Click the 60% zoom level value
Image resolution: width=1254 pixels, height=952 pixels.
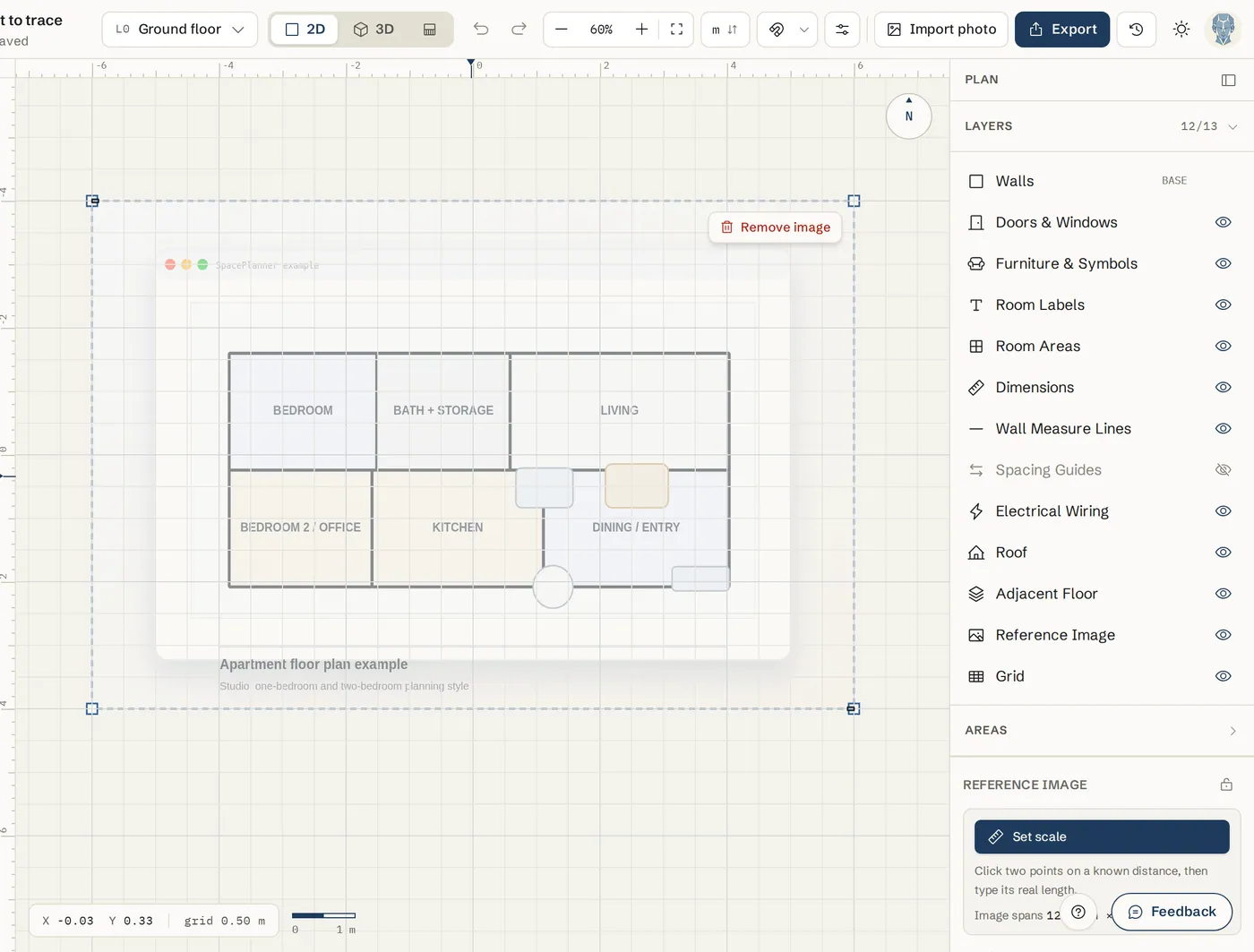point(601,30)
